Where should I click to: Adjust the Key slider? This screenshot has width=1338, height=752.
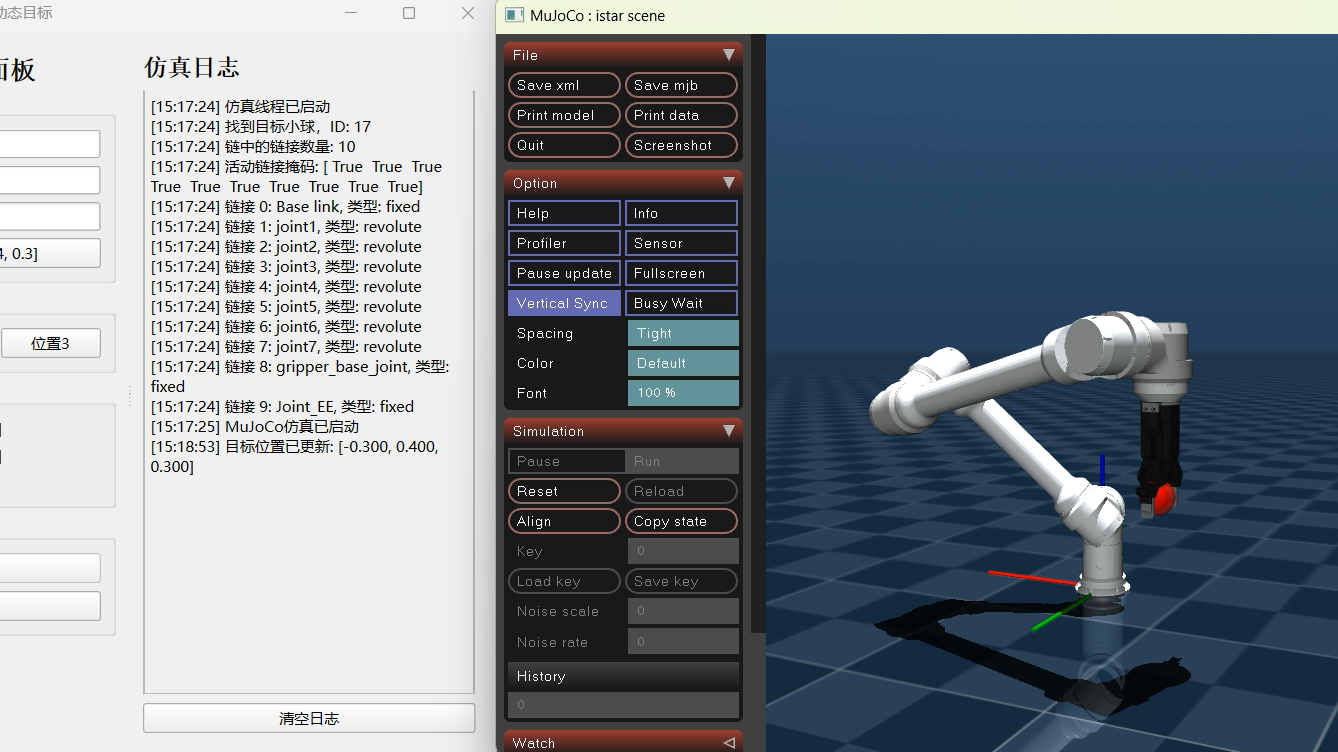click(x=683, y=551)
